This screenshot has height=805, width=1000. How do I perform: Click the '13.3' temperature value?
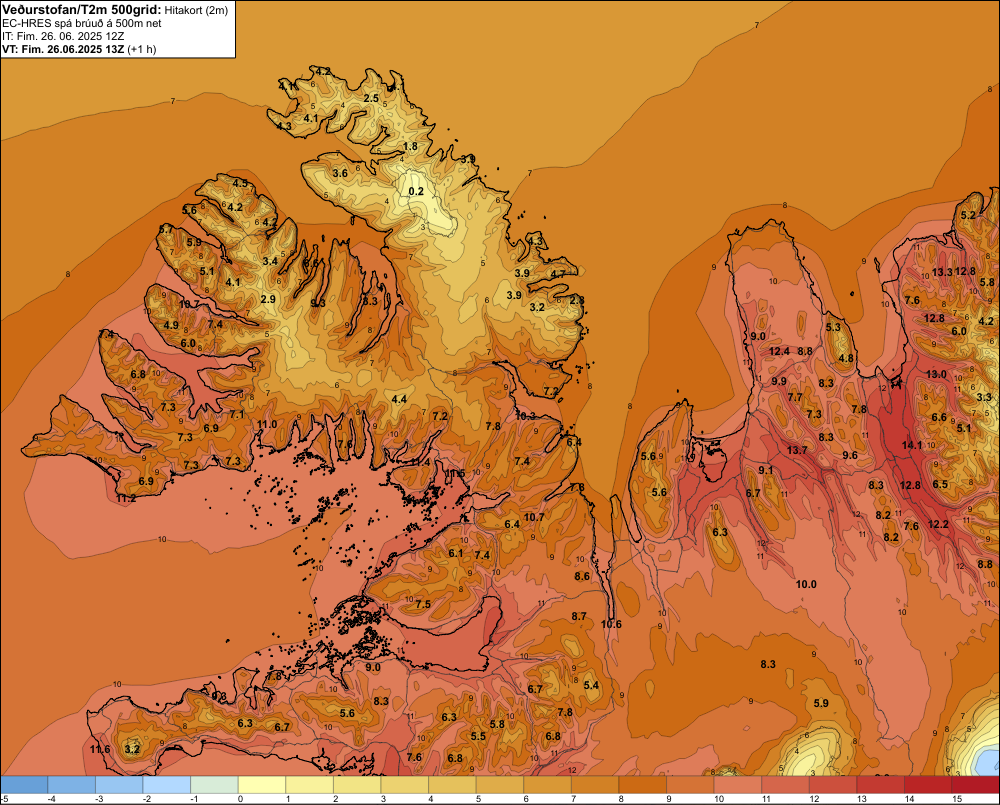[943, 272]
